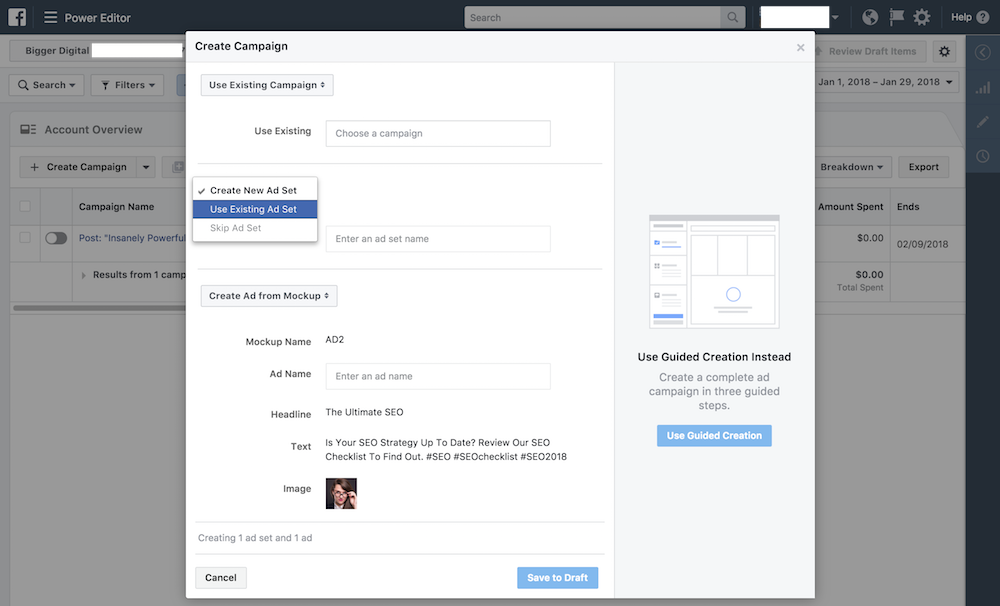Open the Post: "Insanely Powerful campaign link

[132, 238]
